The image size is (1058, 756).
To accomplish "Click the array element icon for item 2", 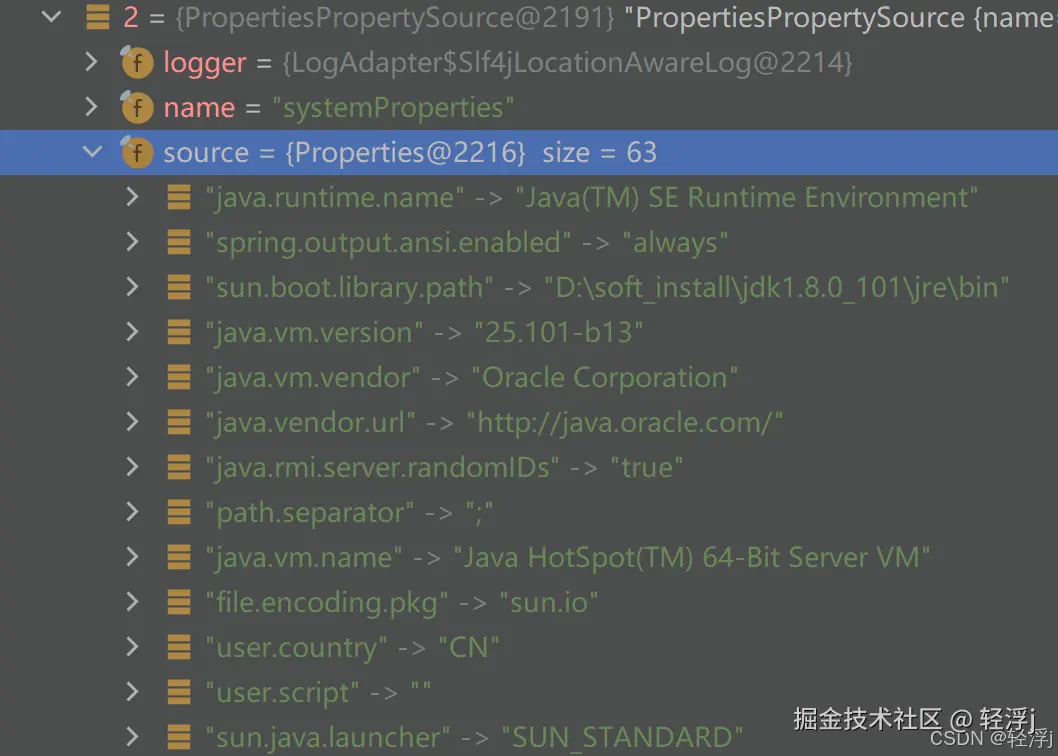I will pyautogui.click(x=98, y=17).
